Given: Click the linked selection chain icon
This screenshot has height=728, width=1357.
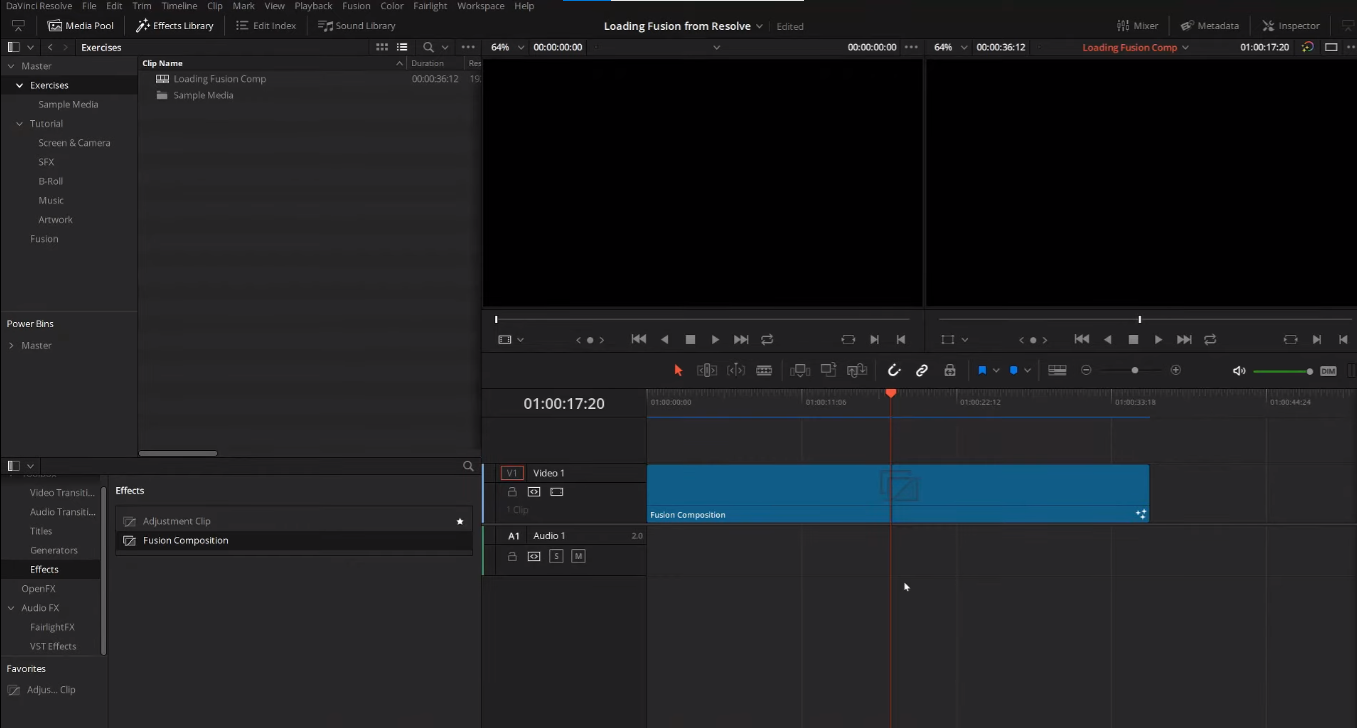Looking at the screenshot, I should (x=921, y=370).
